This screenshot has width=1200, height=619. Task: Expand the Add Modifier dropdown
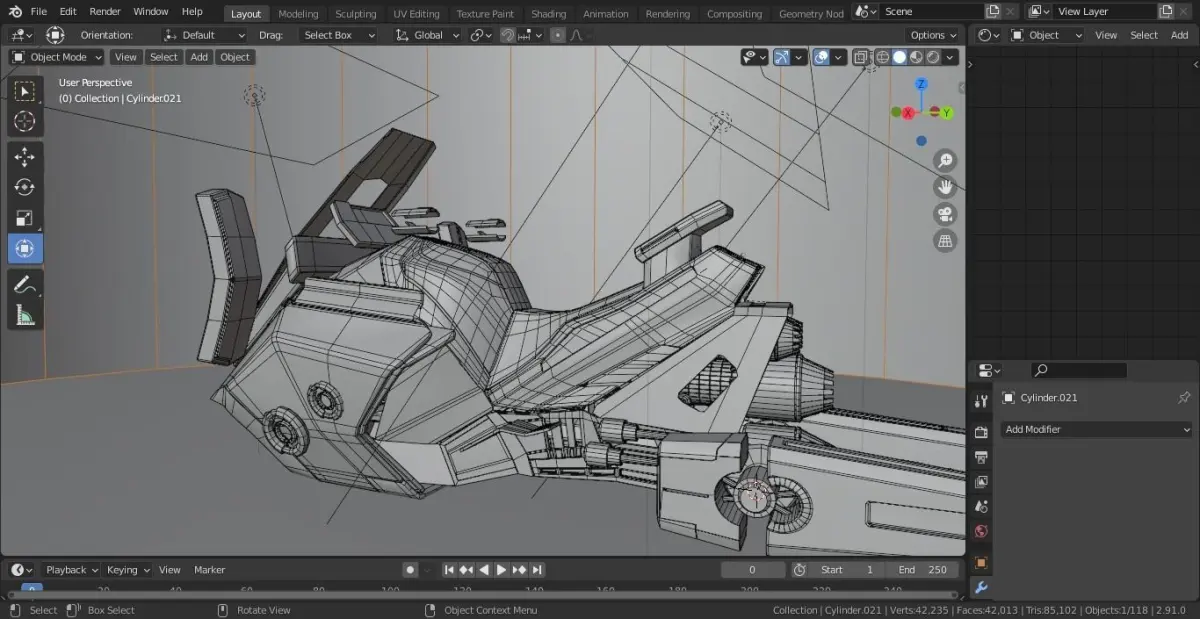(x=1097, y=430)
